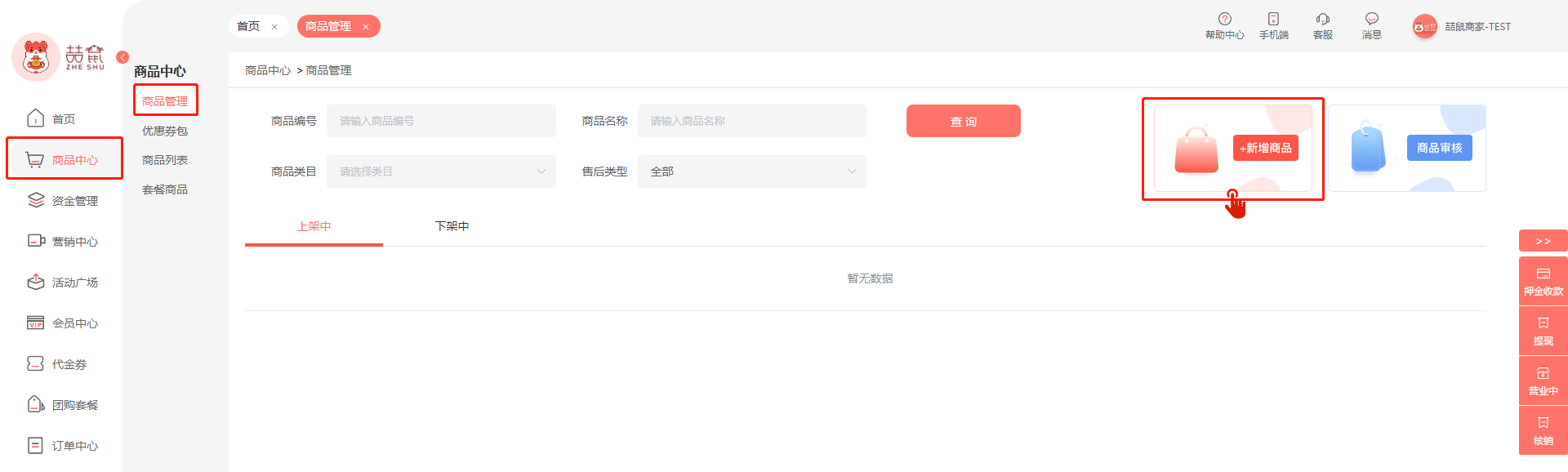Open 商品管理 in the submenu
Viewport: 1568px width, 472px height.
(x=165, y=101)
